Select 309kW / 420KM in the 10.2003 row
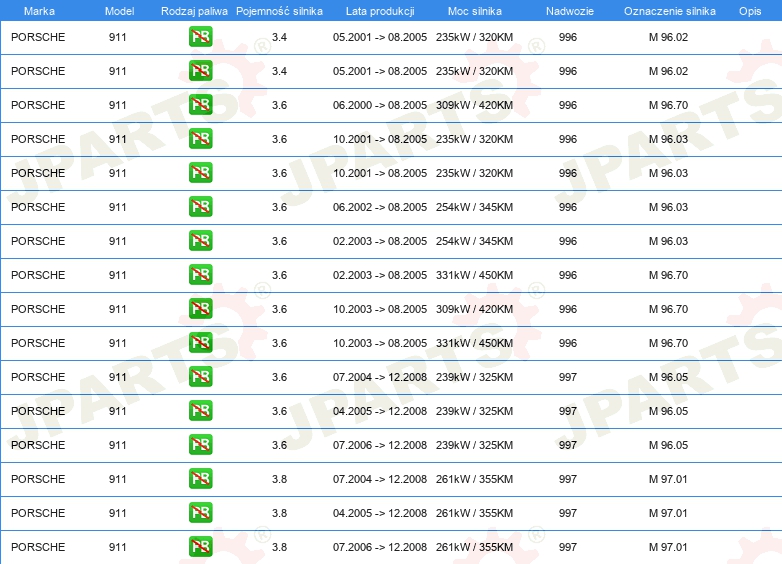782x564 pixels. coord(474,309)
